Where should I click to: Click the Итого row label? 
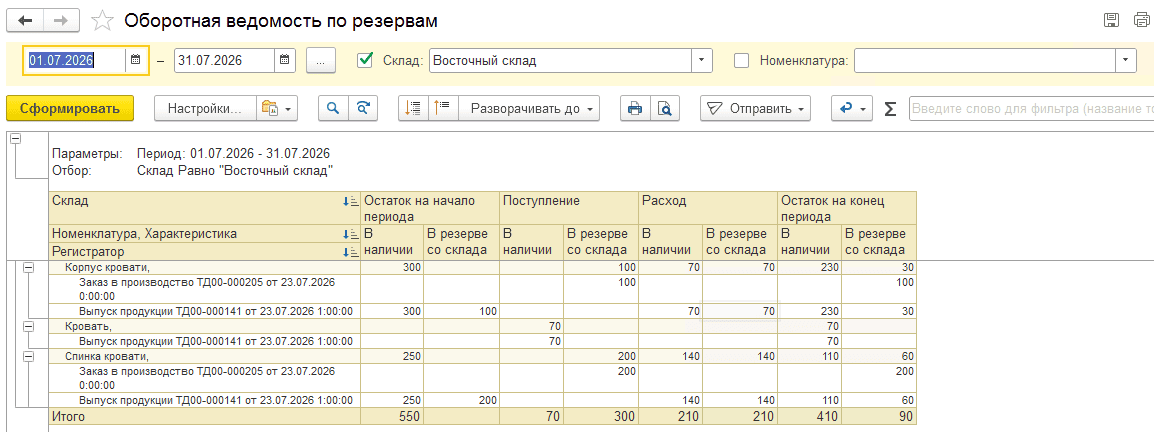tap(68, 417)
